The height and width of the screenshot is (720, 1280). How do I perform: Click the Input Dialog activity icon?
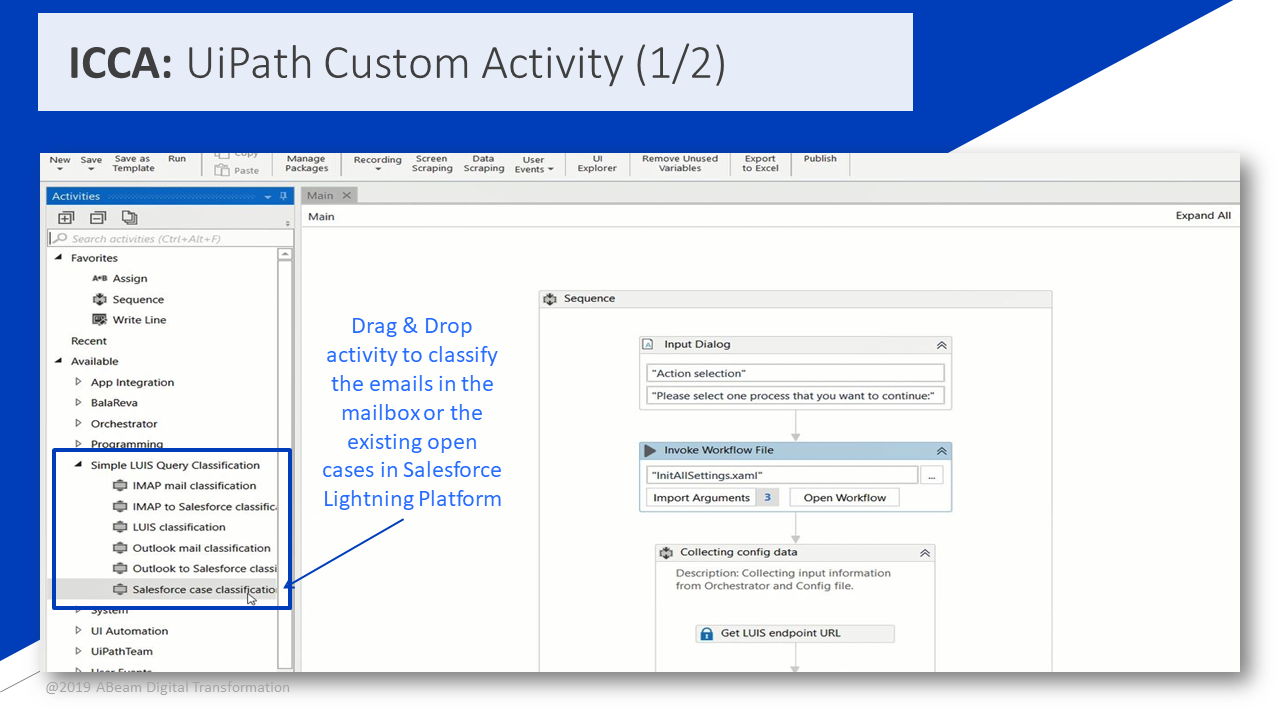648,344
